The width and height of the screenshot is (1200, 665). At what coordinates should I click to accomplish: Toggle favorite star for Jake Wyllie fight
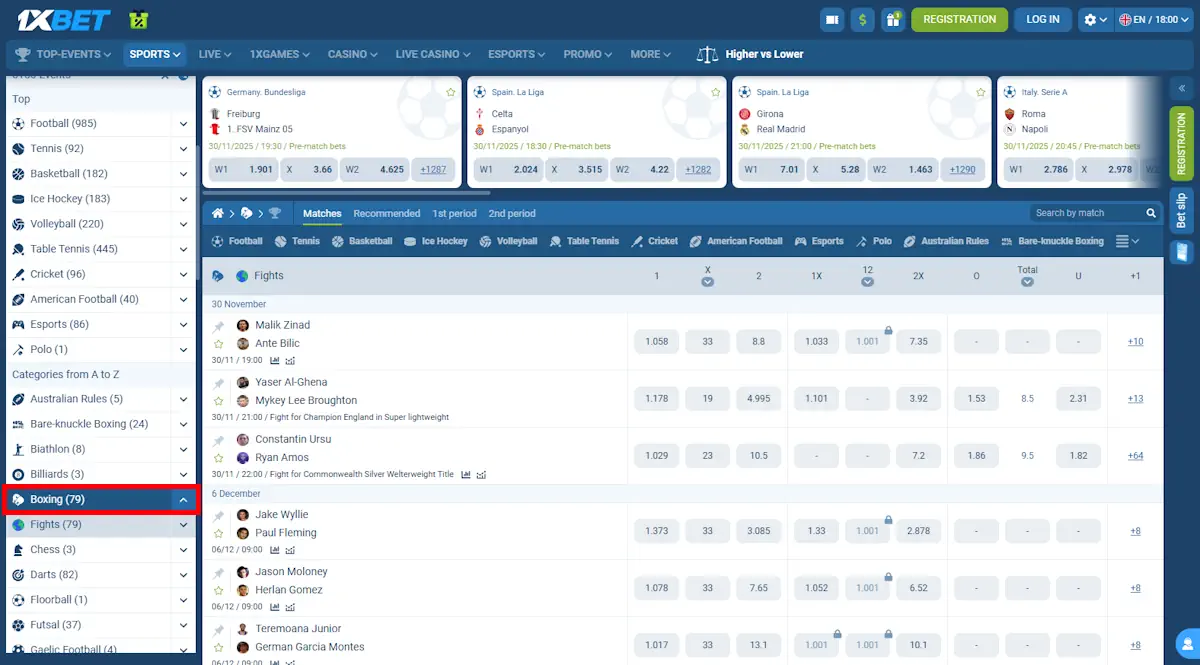(x=218, y=534)
